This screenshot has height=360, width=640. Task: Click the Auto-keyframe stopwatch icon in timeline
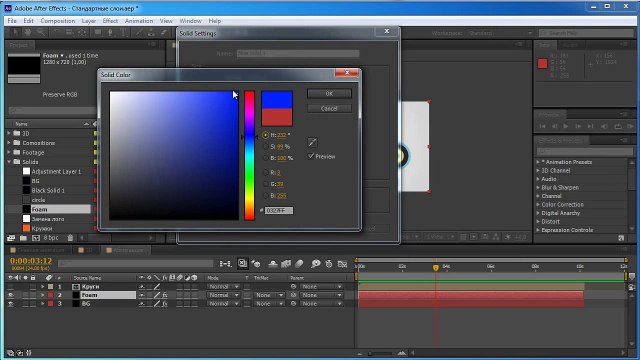[x=329, y=264]
